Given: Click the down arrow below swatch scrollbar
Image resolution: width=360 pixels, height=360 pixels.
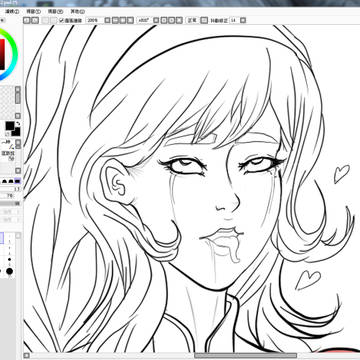Looking at the screenshot, I should [18, 116].
